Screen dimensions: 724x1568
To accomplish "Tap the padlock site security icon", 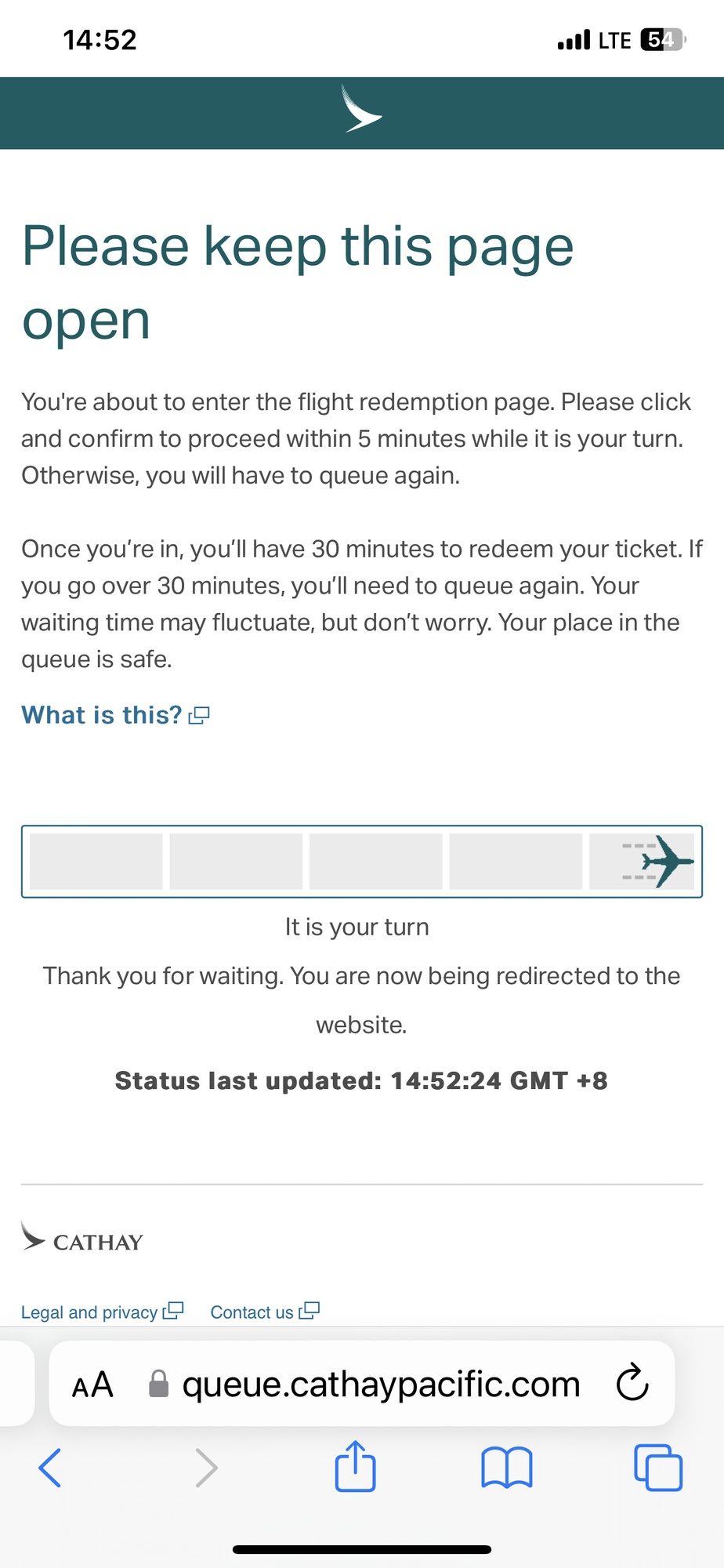I will pos(159,1384).
